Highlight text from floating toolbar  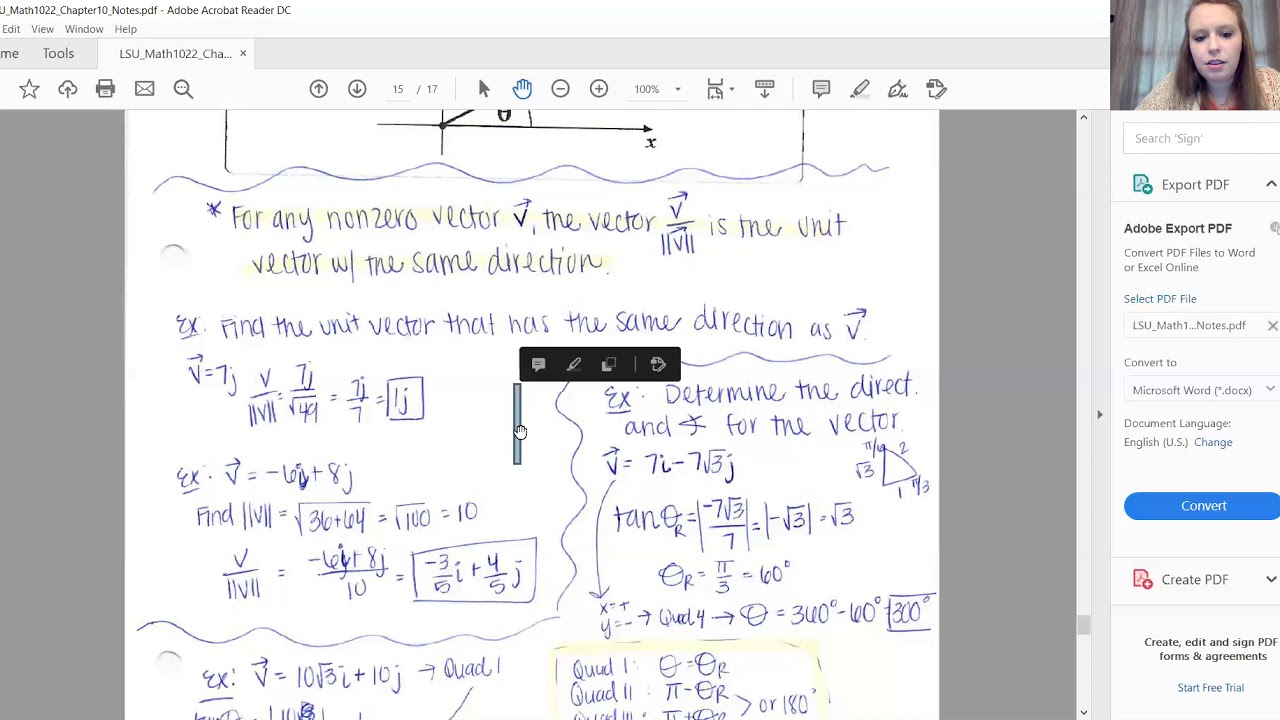pos(574,365)
